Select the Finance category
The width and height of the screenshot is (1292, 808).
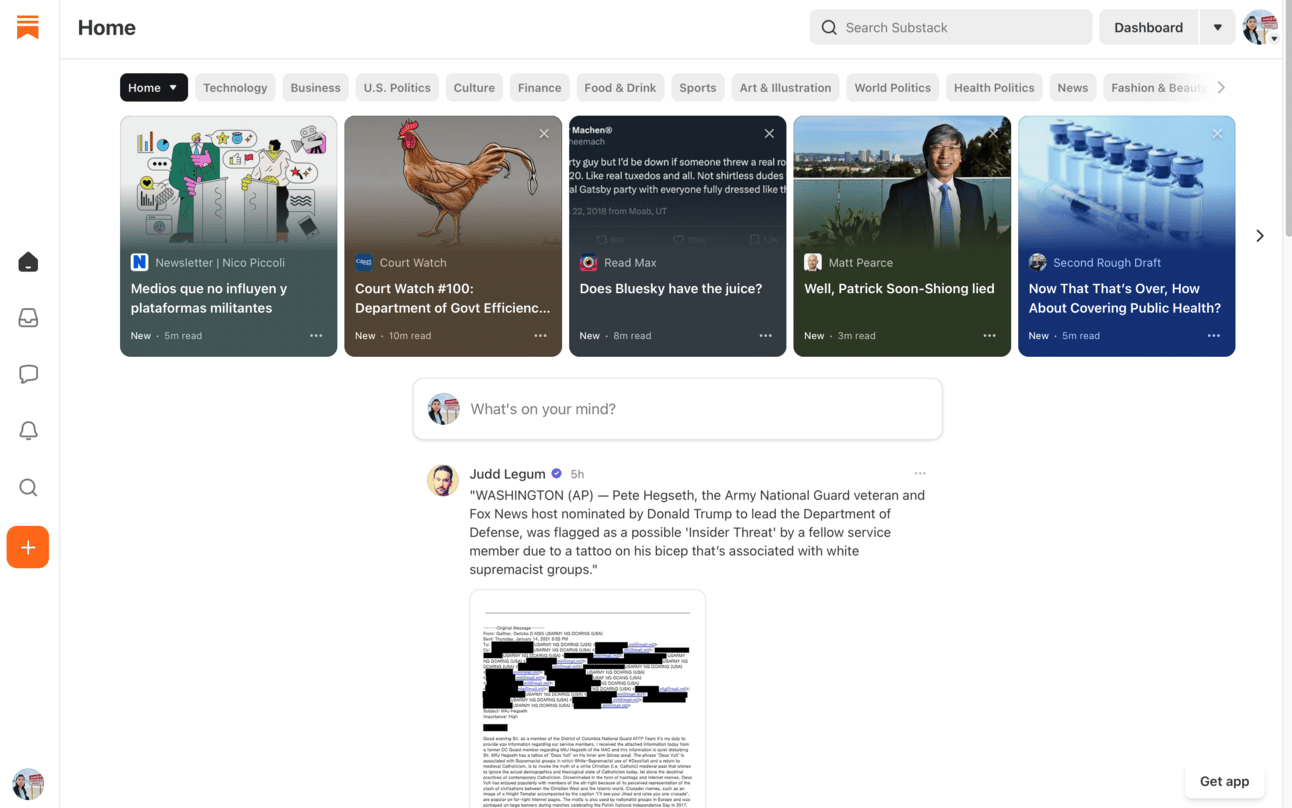point(539,88)
